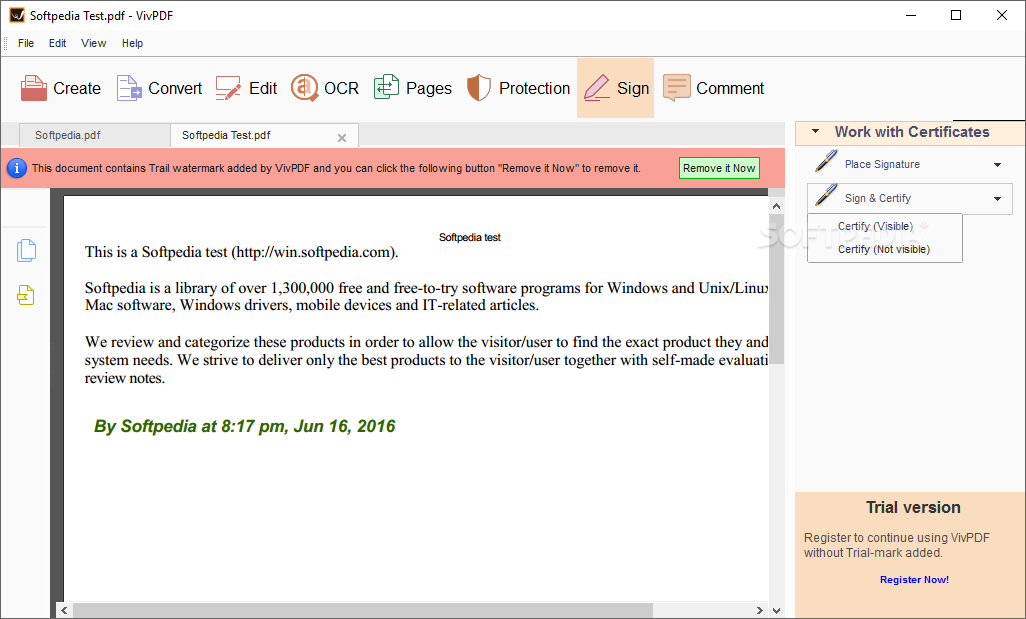Open the Help menu
This screenshot has height=619, width=1026.
tap(132, 43)
